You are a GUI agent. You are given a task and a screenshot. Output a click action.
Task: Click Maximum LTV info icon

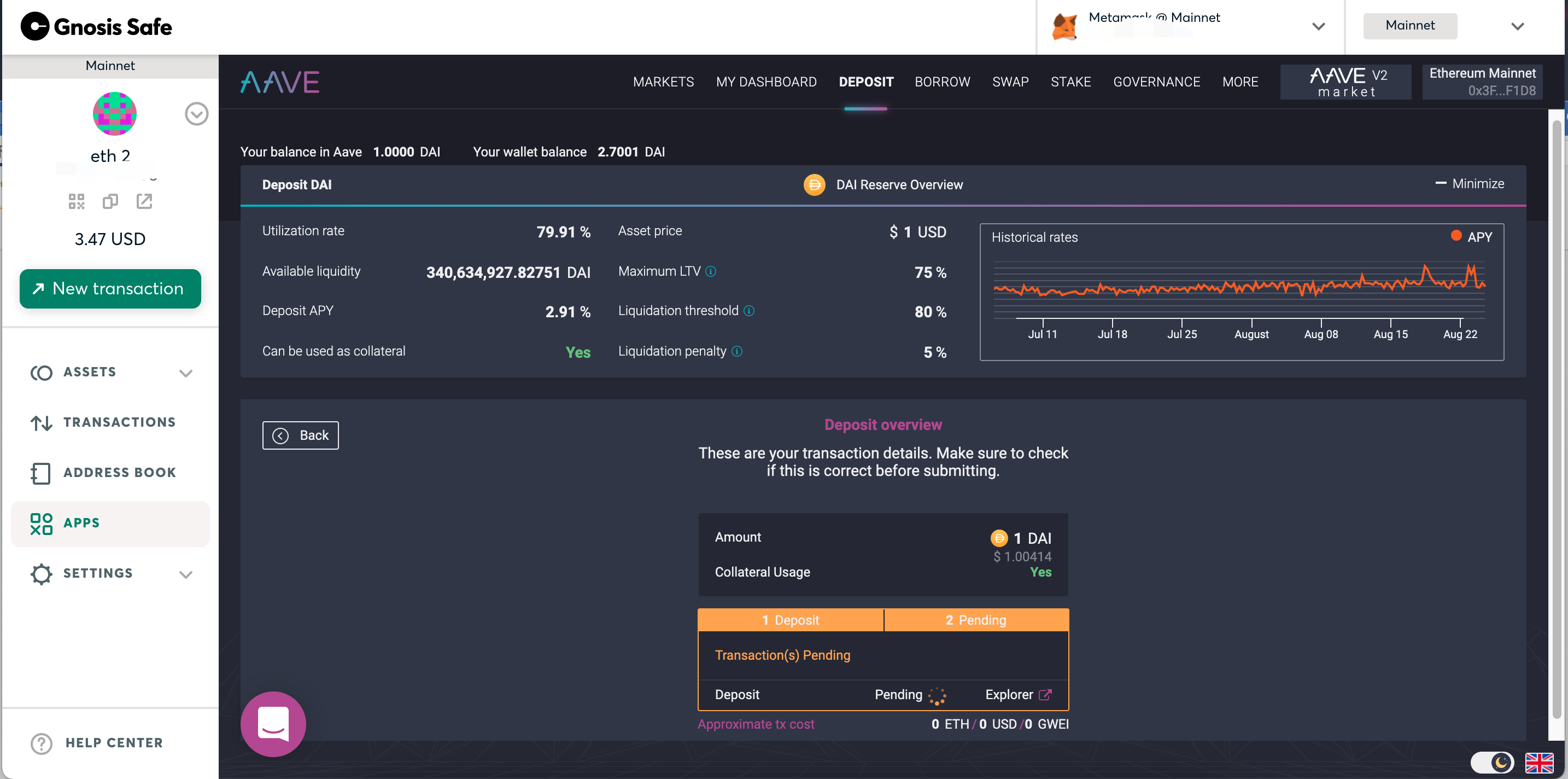pos(711,272)
